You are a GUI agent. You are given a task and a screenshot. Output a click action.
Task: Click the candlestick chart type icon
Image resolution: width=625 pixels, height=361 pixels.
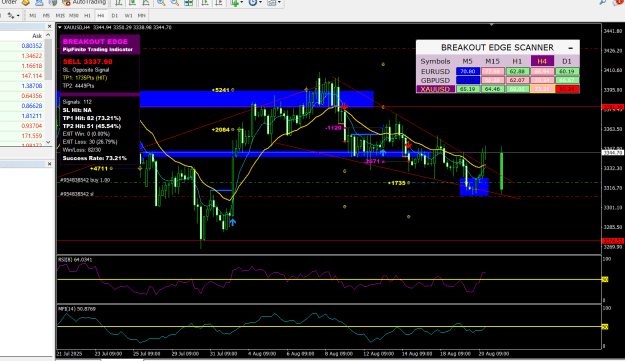pyautogui.click(x=132, y=2)
